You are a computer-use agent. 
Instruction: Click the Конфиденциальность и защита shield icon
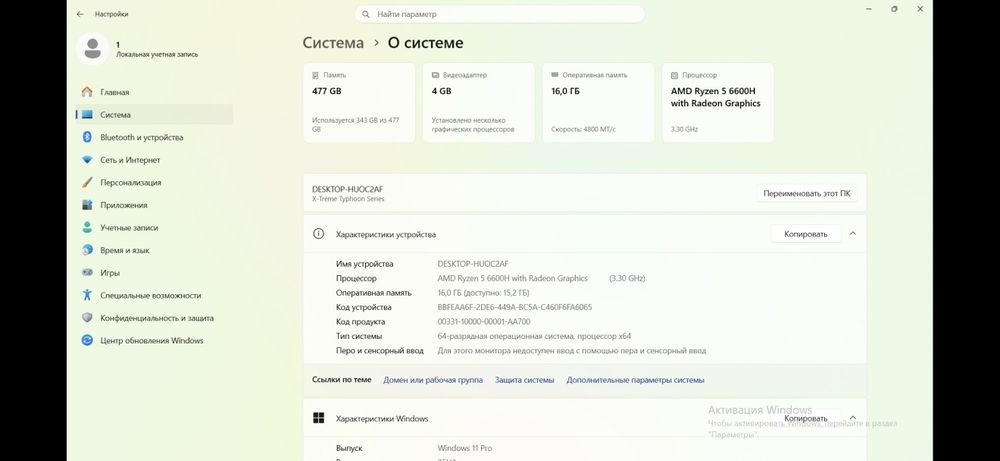[87, 318]
